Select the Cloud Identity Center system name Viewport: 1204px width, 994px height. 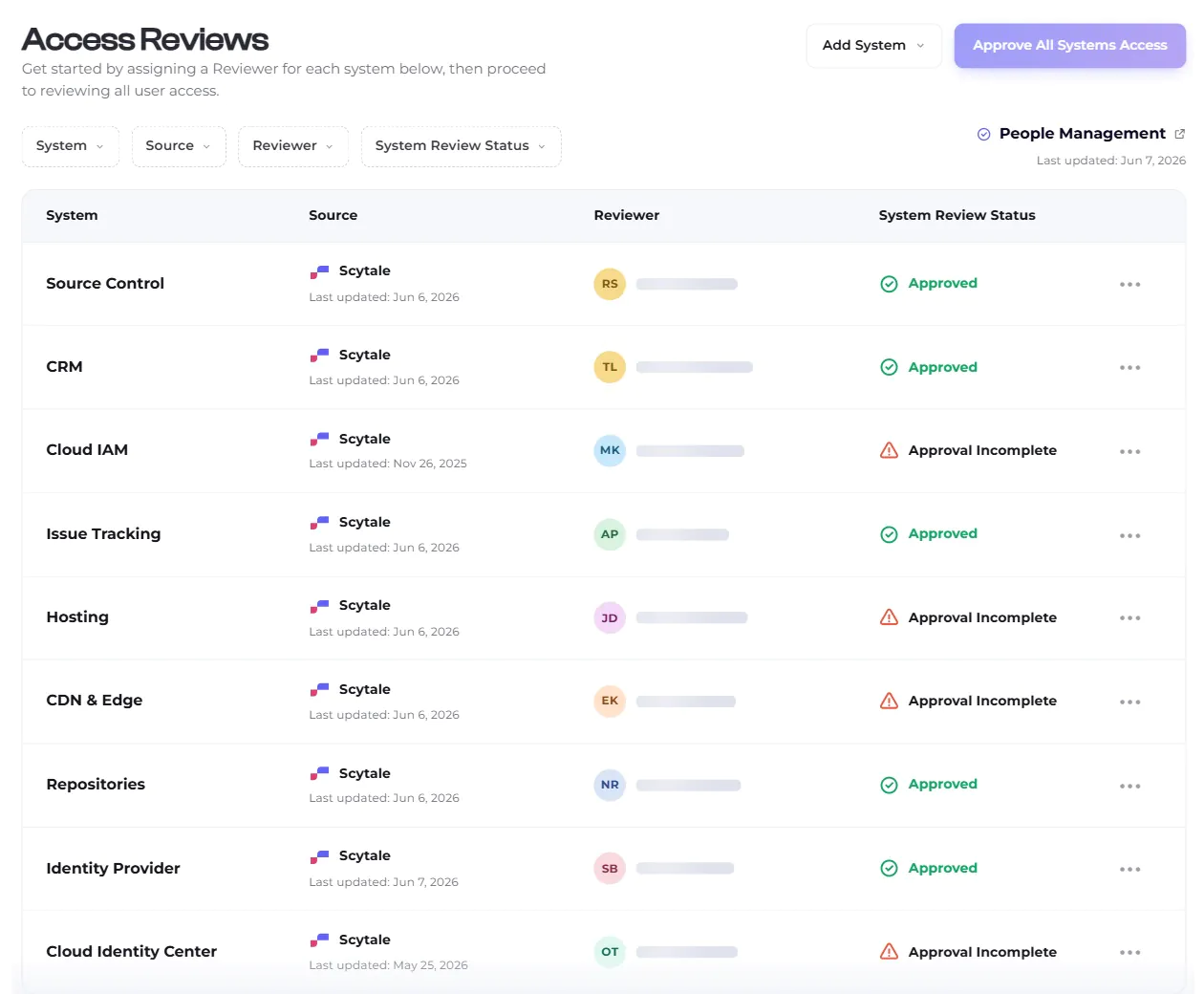tap(132, 951)
